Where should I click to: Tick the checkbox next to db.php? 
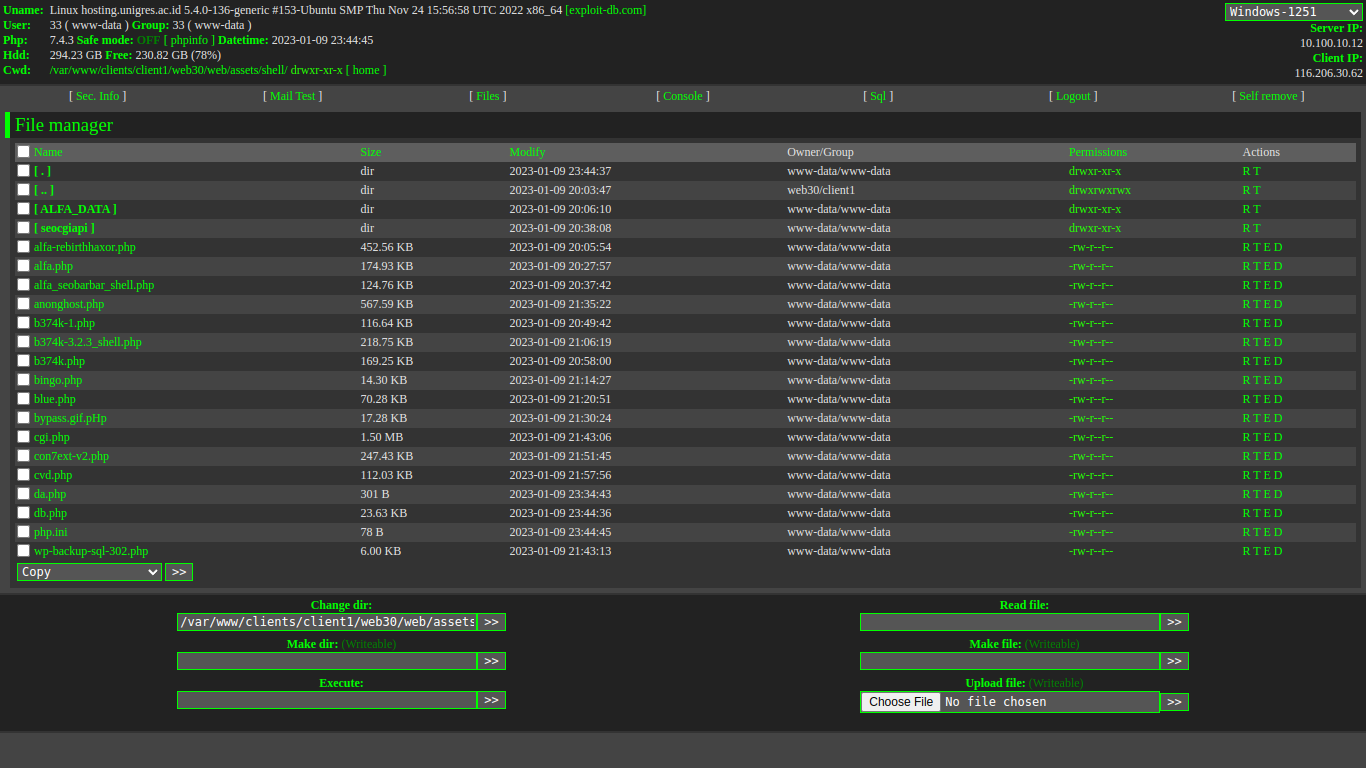24,513
